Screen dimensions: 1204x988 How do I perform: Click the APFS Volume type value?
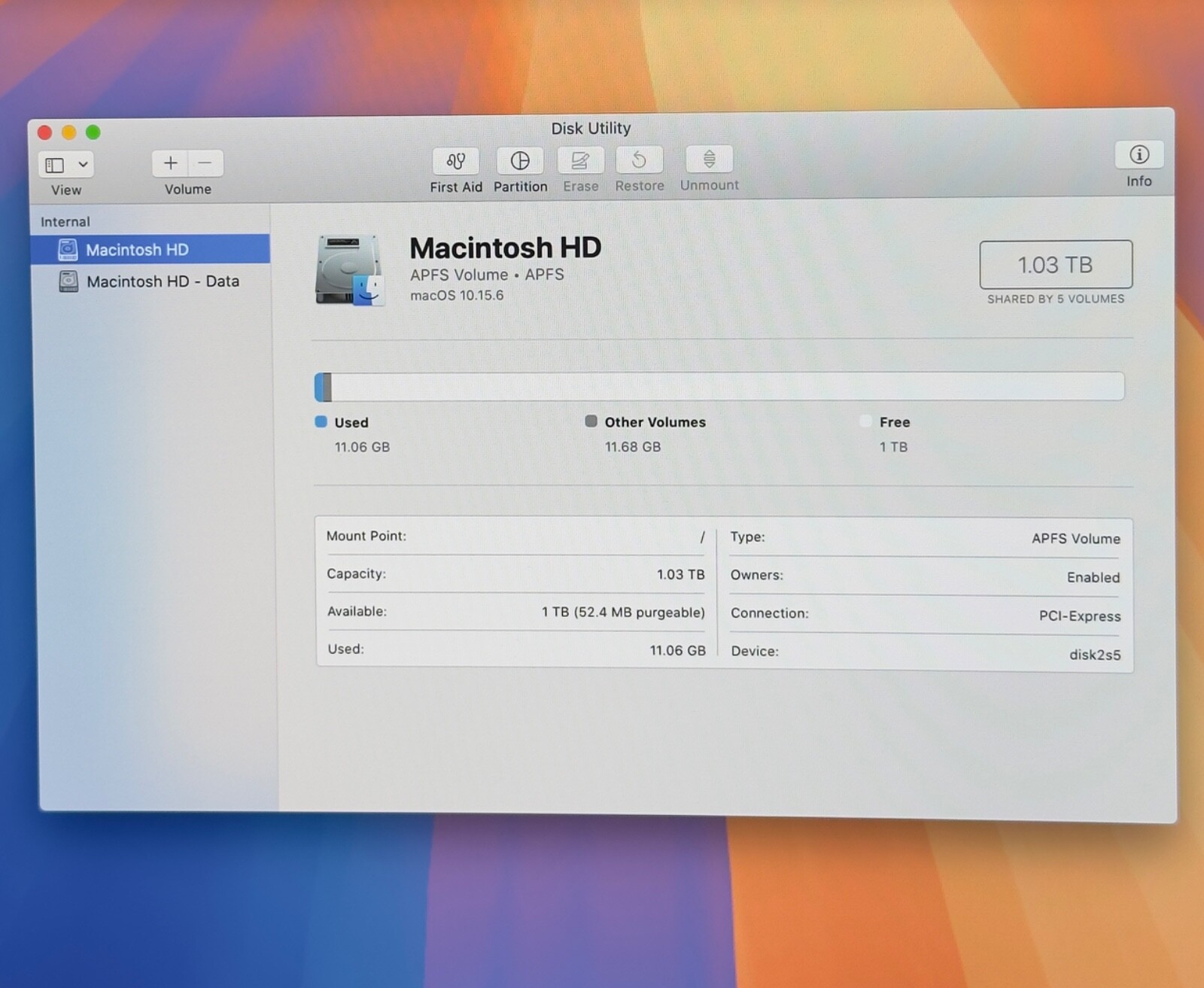click(x=1076, y=539)
